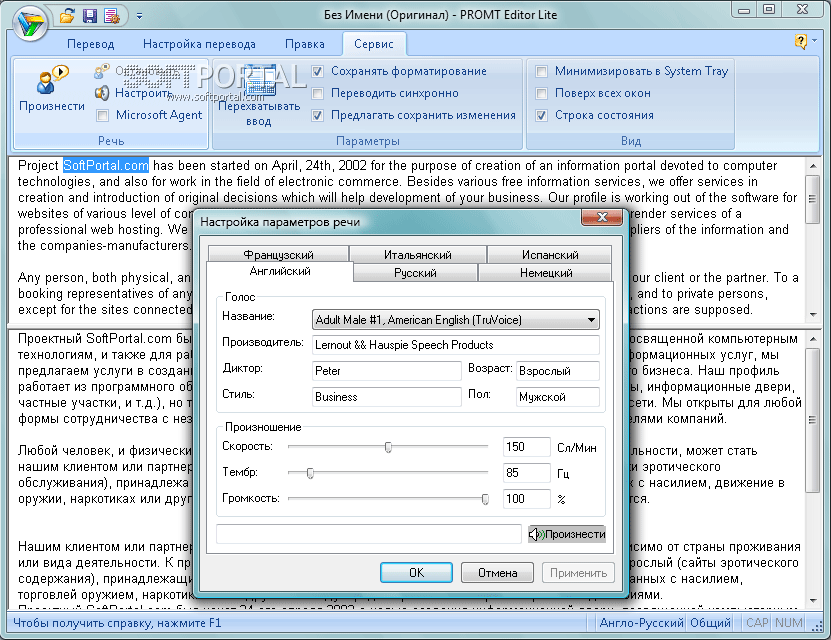Open the Перевод ribbon tab

[x=90, y=44]
